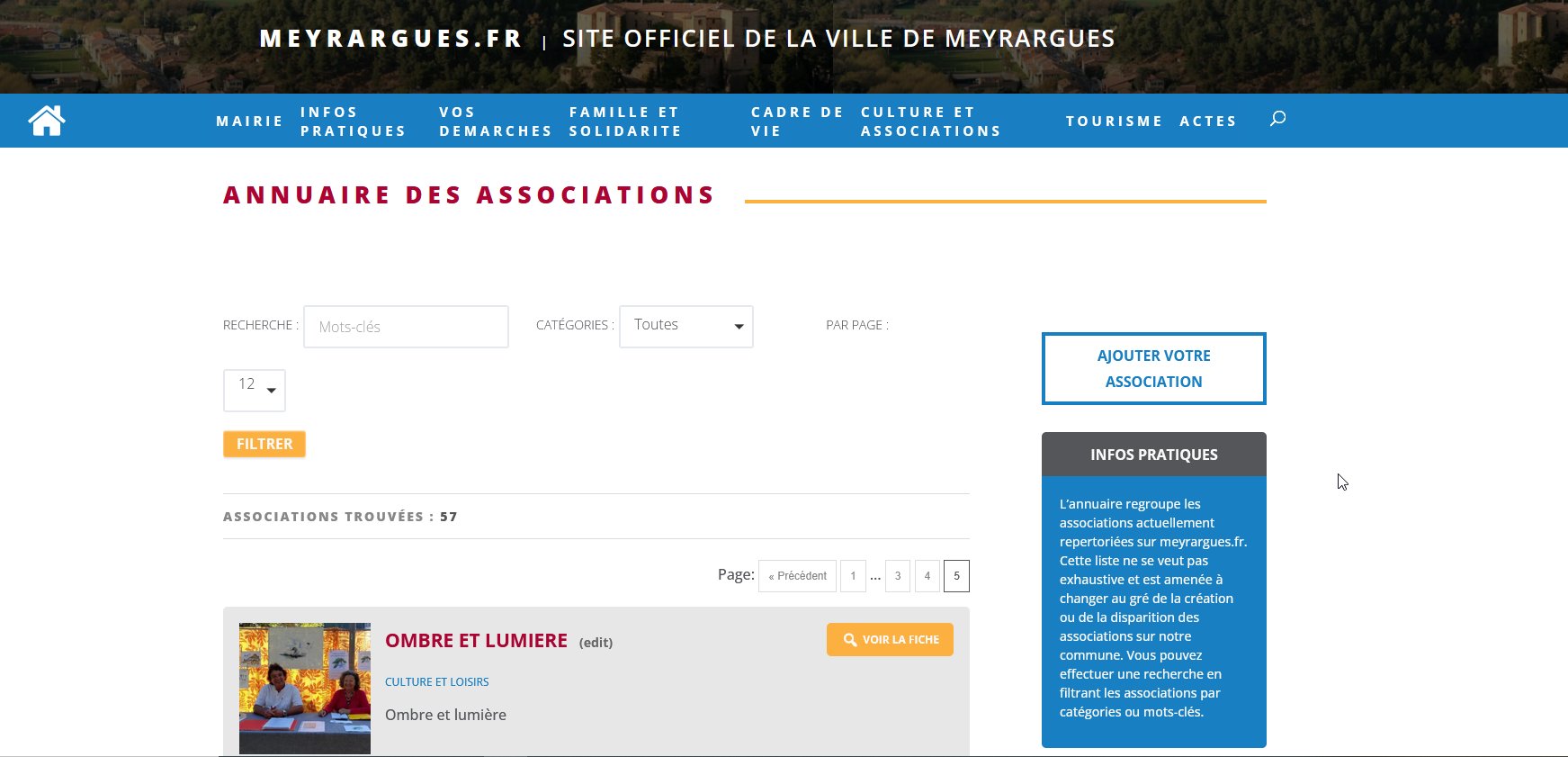Go to page 3 of results
The width and height of the screenshot is (1568, 757).
[898, 576]
